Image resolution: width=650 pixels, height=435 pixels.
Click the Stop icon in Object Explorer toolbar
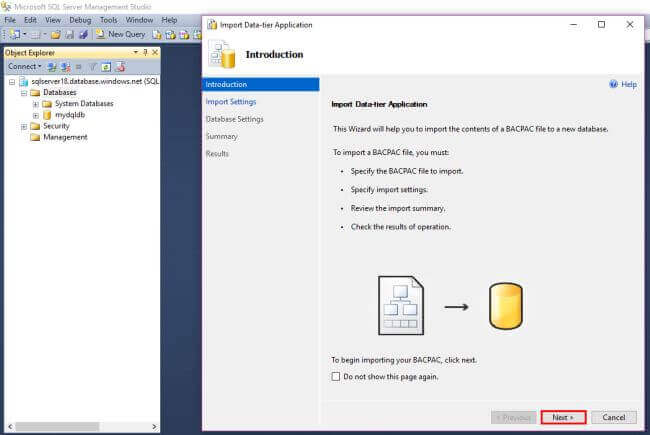point(79,67)
